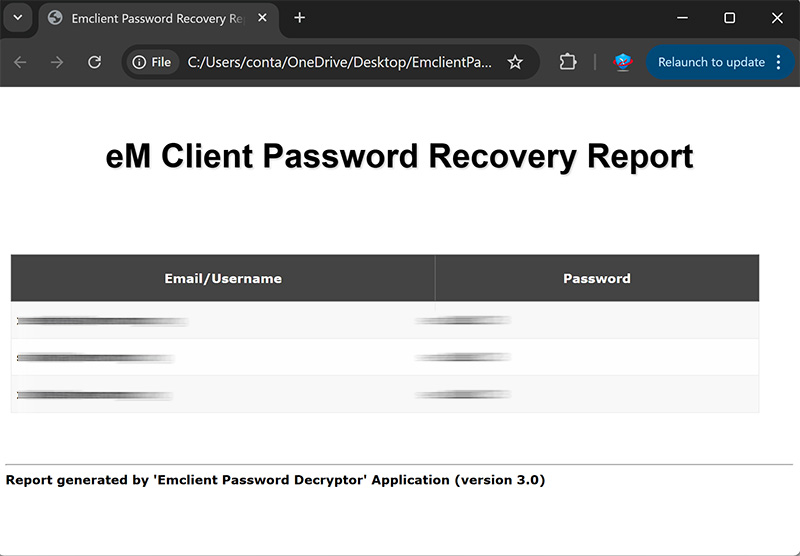Open Chrome's three-dot menu

(779, 62)
